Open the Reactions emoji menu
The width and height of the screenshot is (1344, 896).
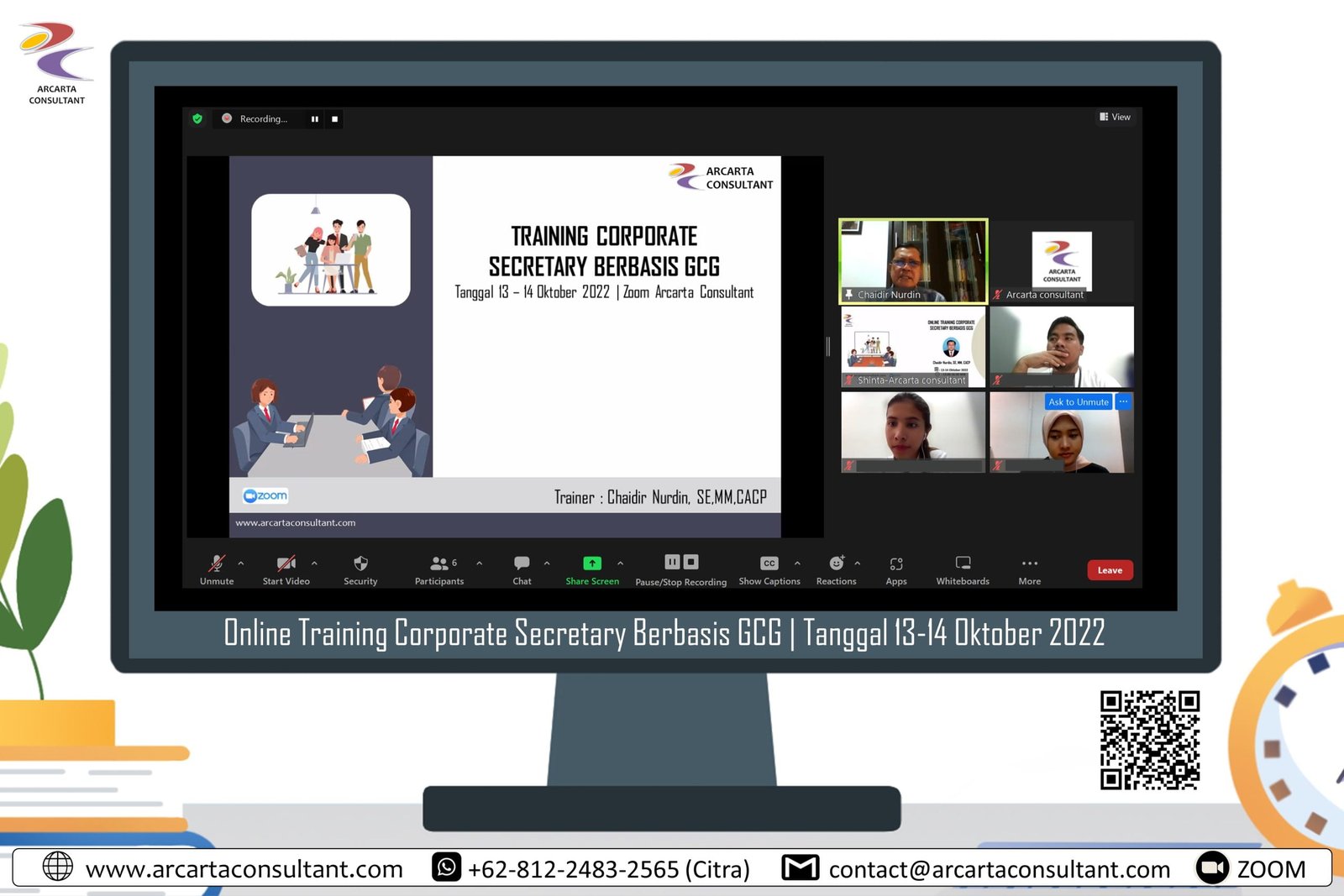coord(837,563)
